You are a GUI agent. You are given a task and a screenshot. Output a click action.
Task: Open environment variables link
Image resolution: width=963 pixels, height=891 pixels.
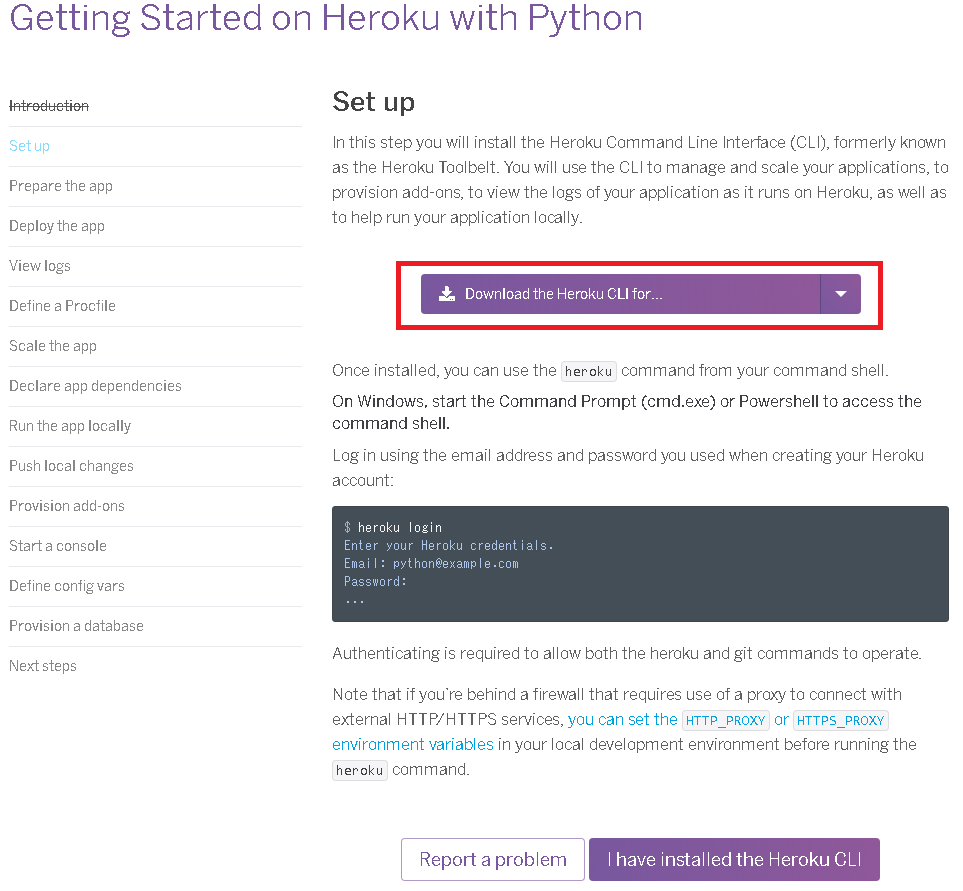(x=413, y=745)
